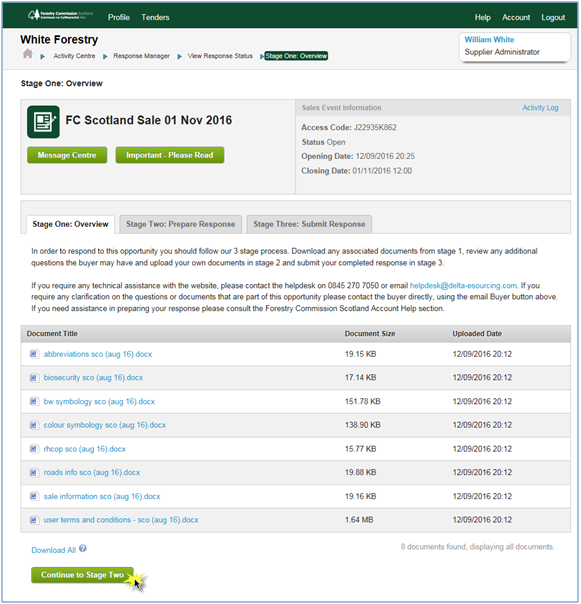This screenshot has height=604, width=581.
Task: Click file icon for biosecurity sco document
Action: [x=34, y=378]
